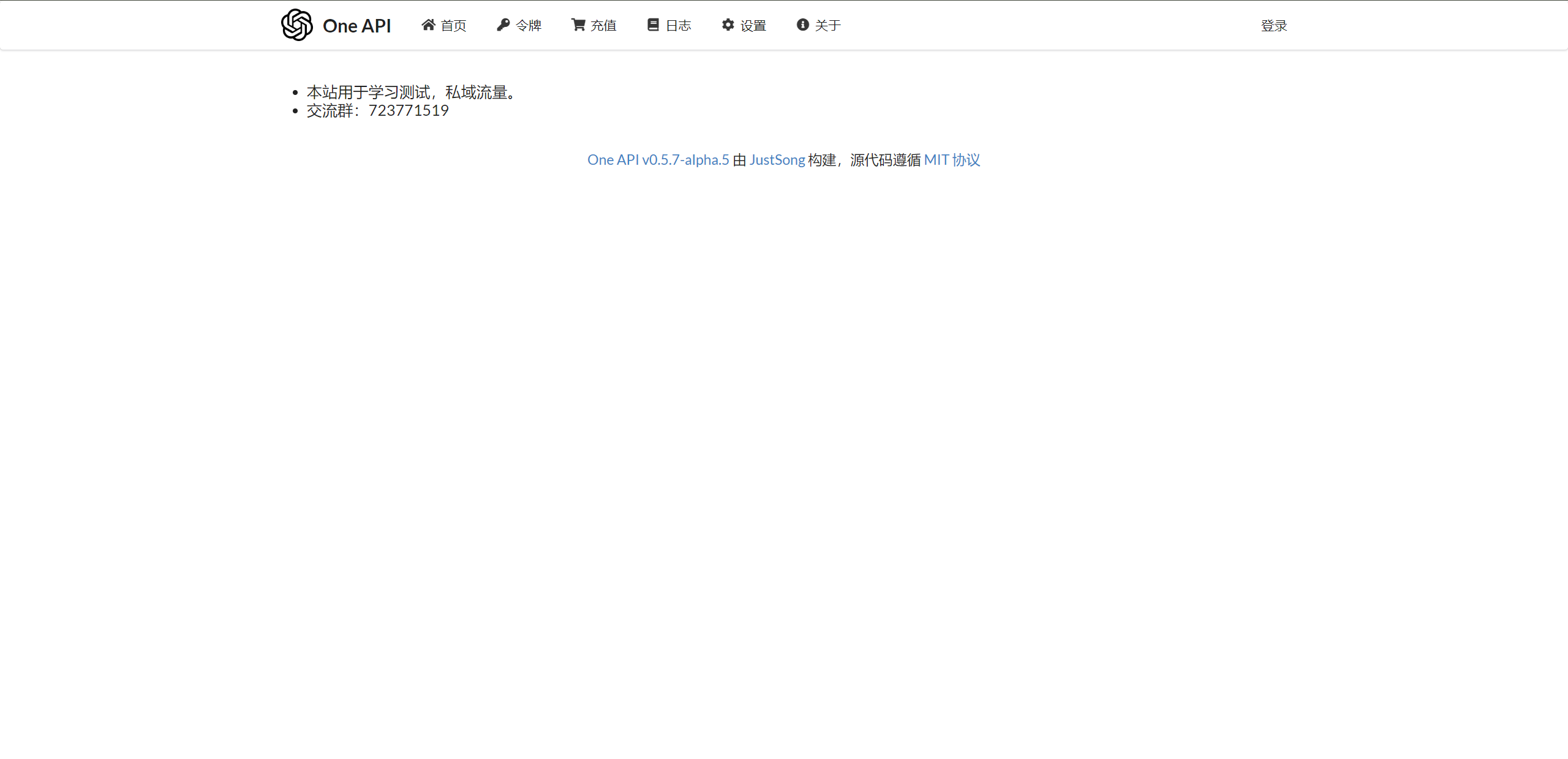Open the 充值 menu item

pos(603,25)
